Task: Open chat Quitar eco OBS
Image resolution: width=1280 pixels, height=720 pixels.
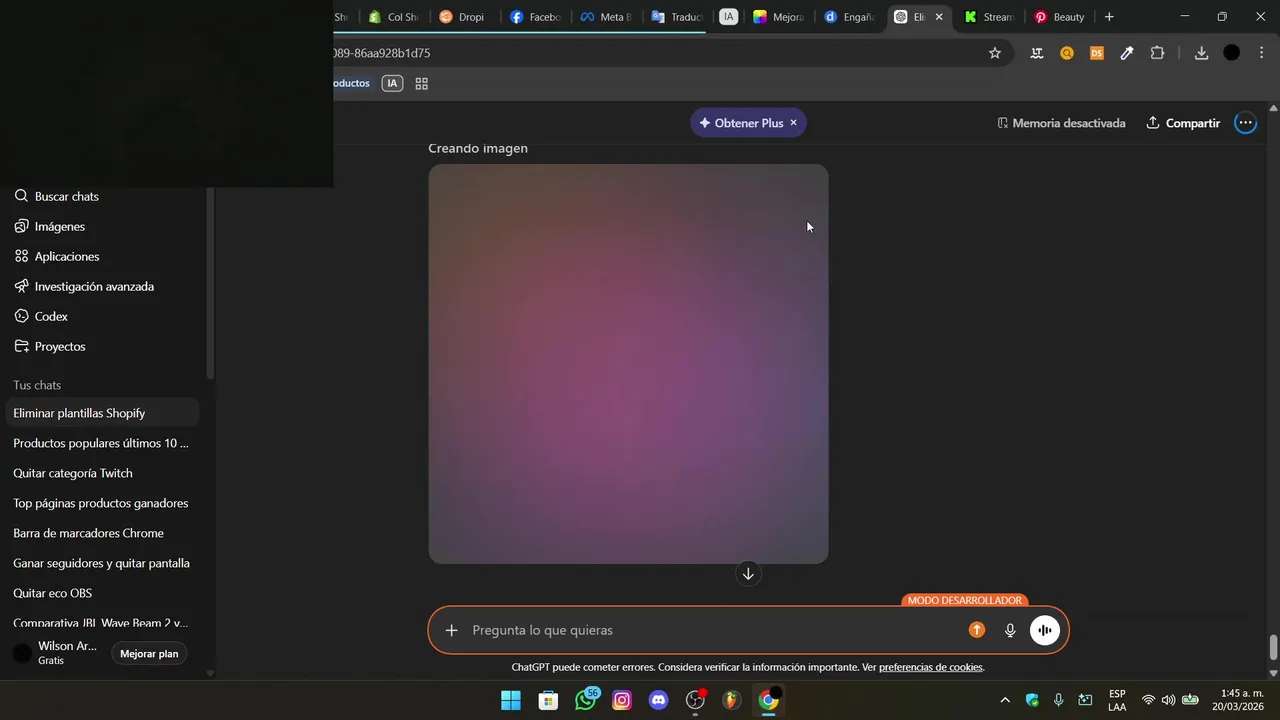Action: (103, 593)
